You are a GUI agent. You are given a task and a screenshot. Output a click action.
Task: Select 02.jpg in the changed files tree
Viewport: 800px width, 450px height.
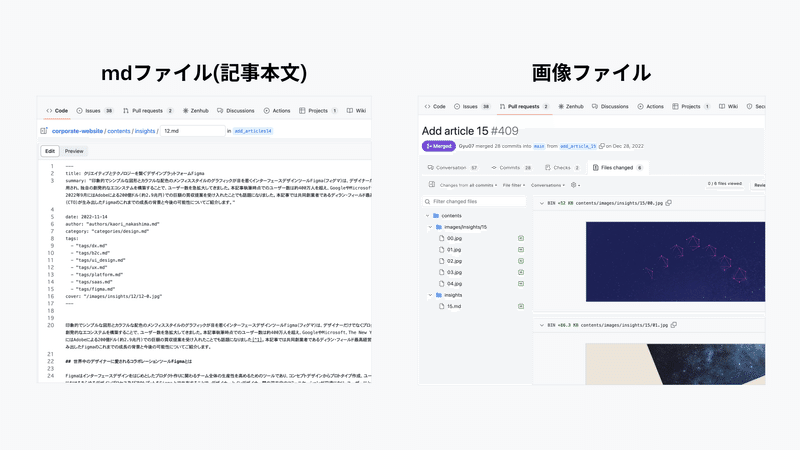point(454,261)
